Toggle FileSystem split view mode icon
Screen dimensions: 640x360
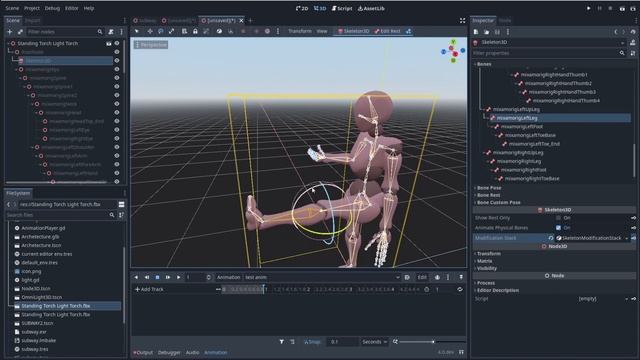[121, 204]
